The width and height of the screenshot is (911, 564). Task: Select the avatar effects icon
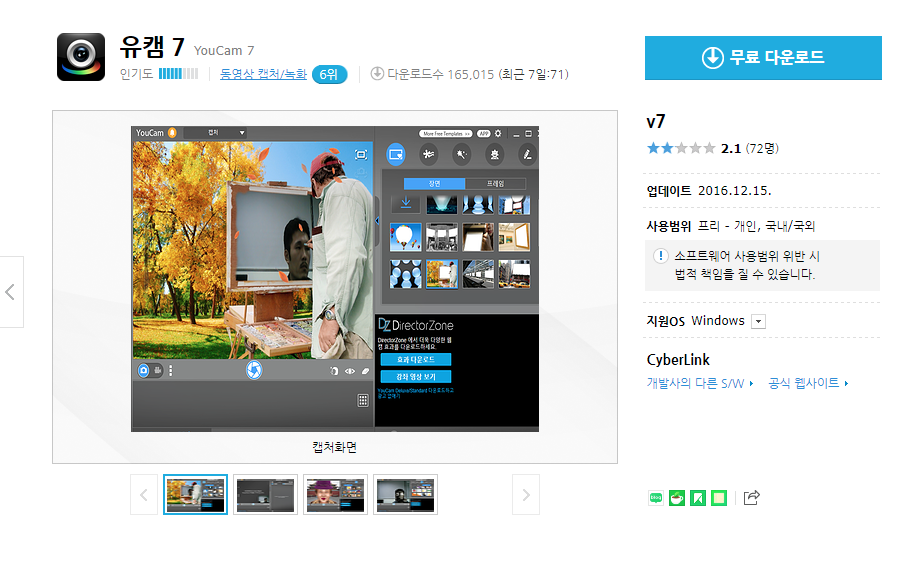coord(494,155)
